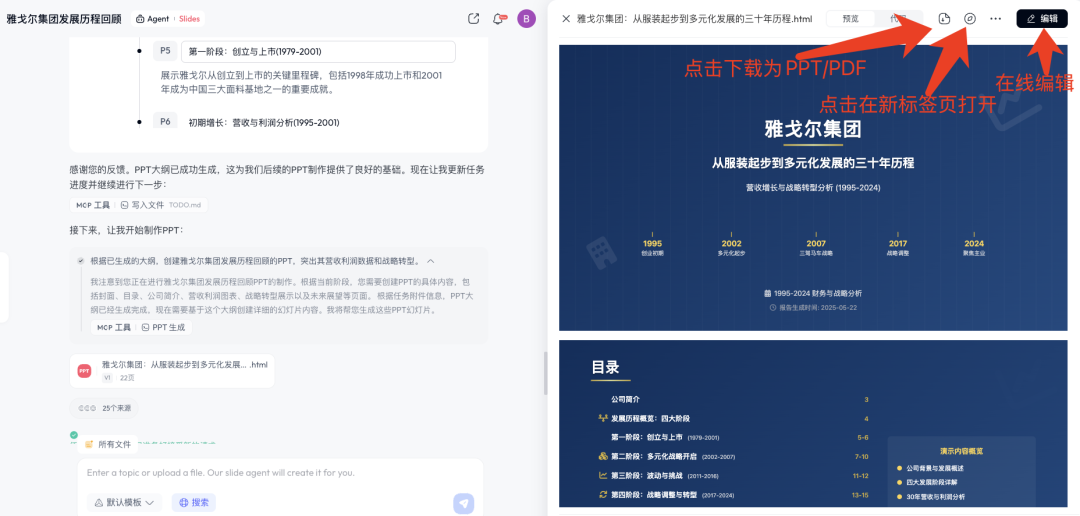Open the three-dot more options menu
The image size is (1080, 516).
coord(995,19)
